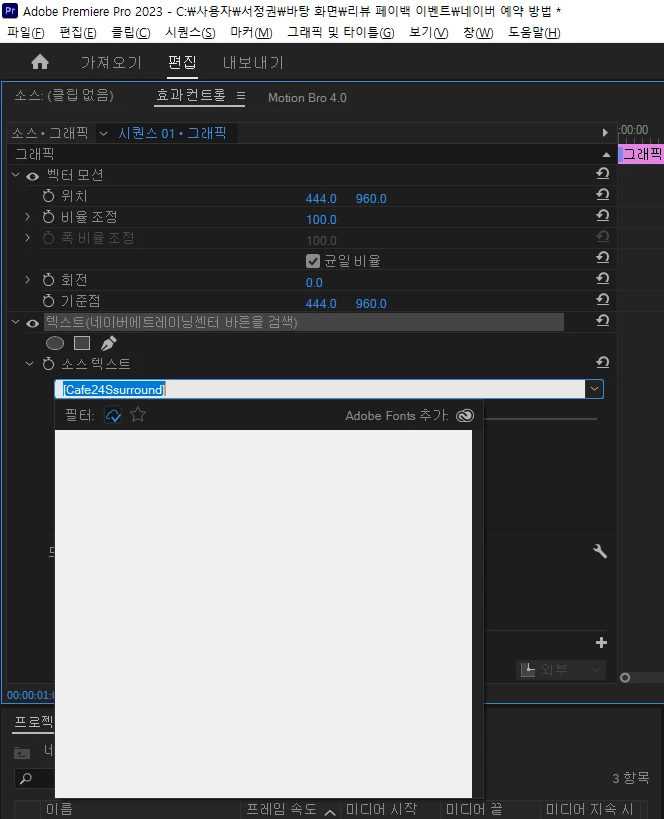Go to the Home screen icon
Screen dimensions: 664x819
click(x=40, y=62)
